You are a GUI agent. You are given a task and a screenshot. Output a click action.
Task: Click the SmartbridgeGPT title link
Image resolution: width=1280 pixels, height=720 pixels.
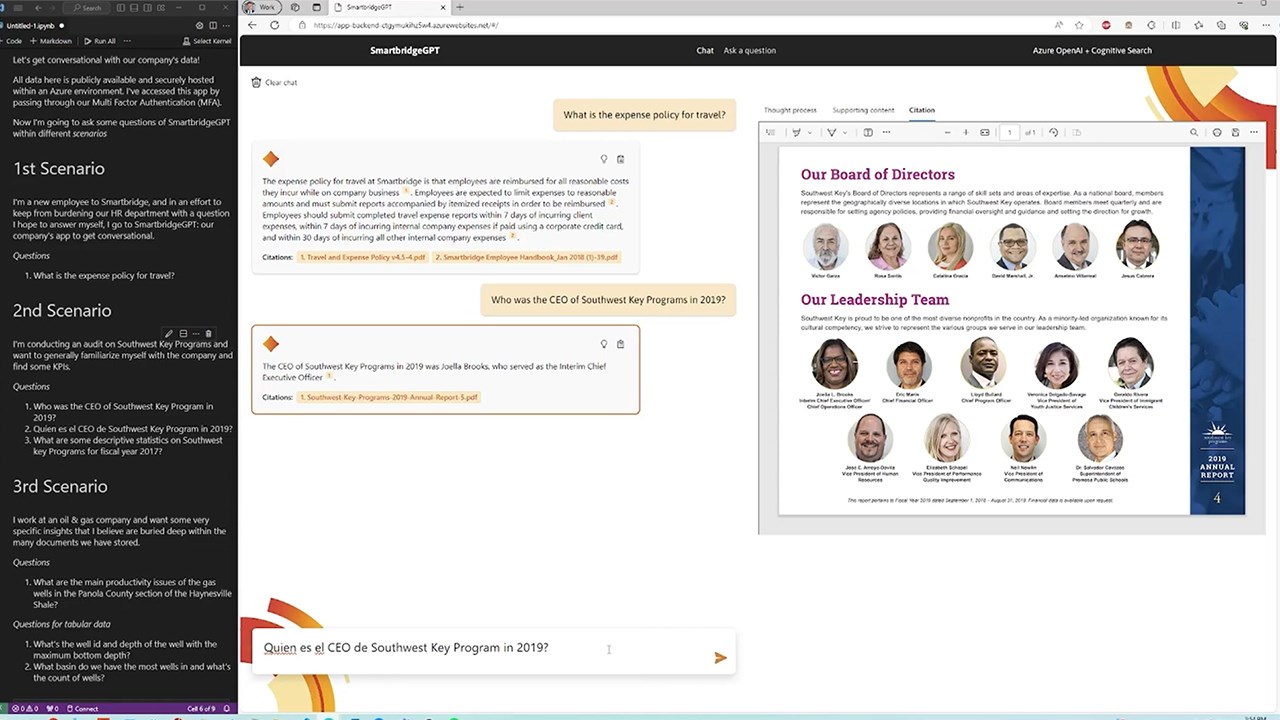[x=405, y=50]
